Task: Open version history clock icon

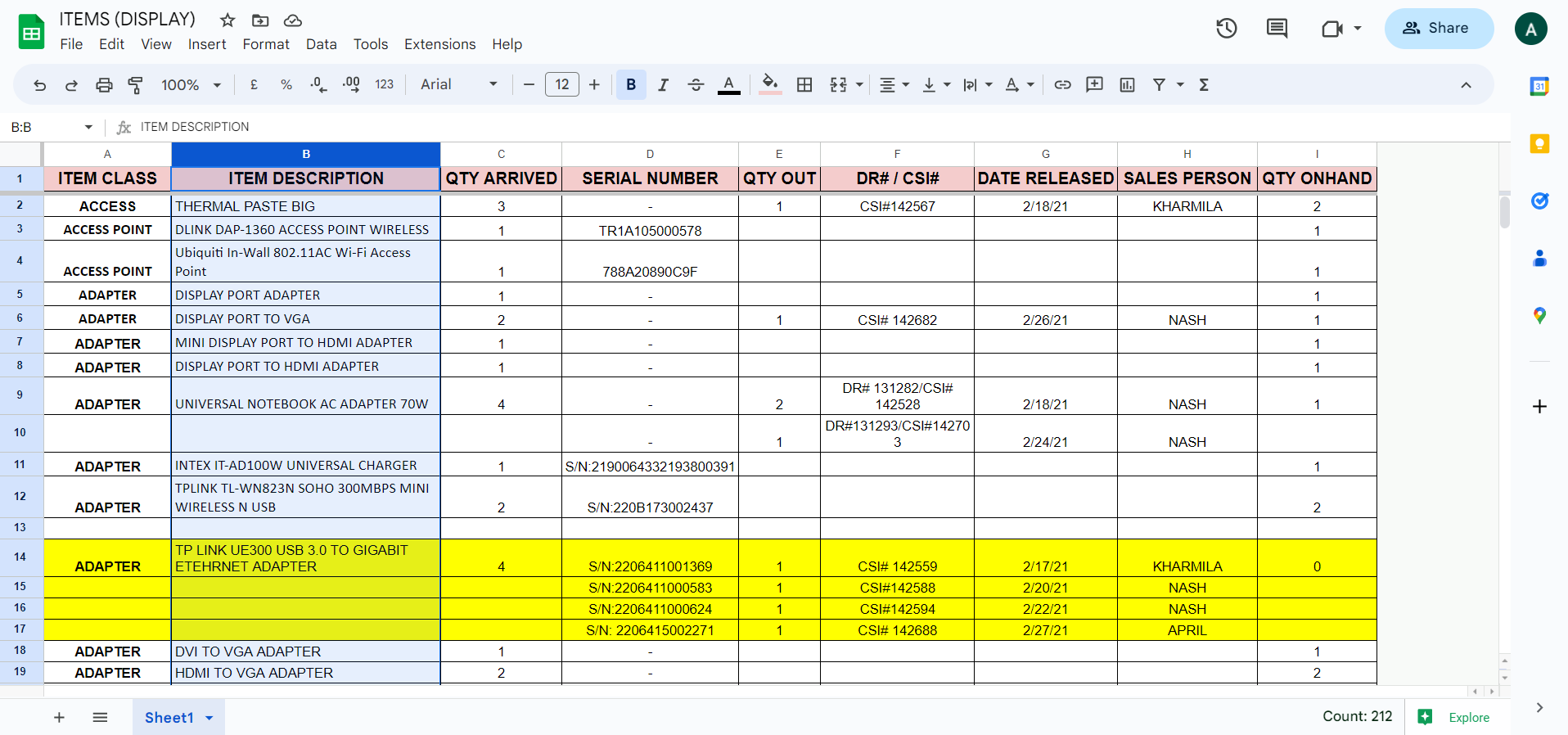Action: (x=1226, y=29)
